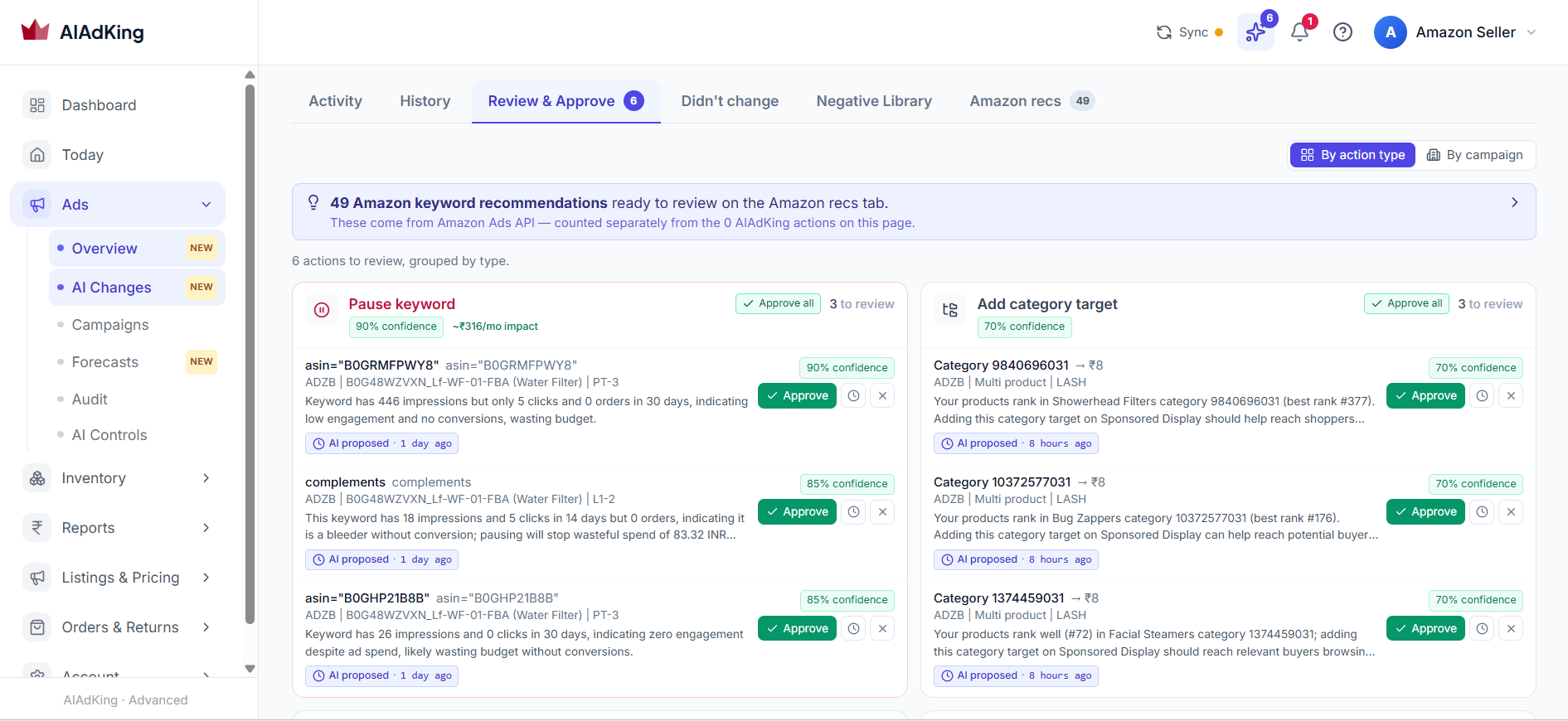Screen dimensions: 1568x721
Task: Click the Add category target tree icon
Action: click(950, 310)
